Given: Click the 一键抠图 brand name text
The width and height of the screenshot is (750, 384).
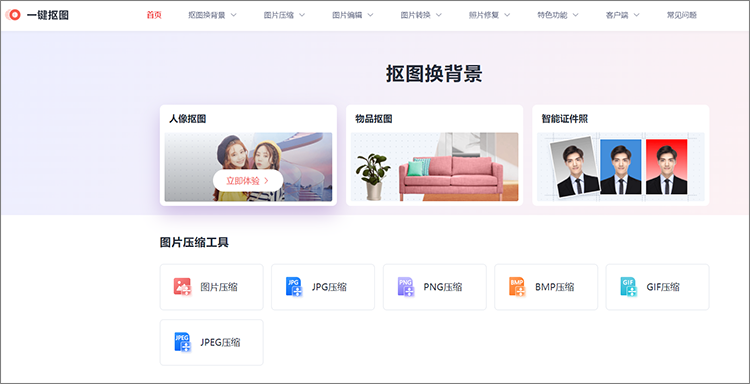Looking at the screenshot, I should tap(48, 15).
